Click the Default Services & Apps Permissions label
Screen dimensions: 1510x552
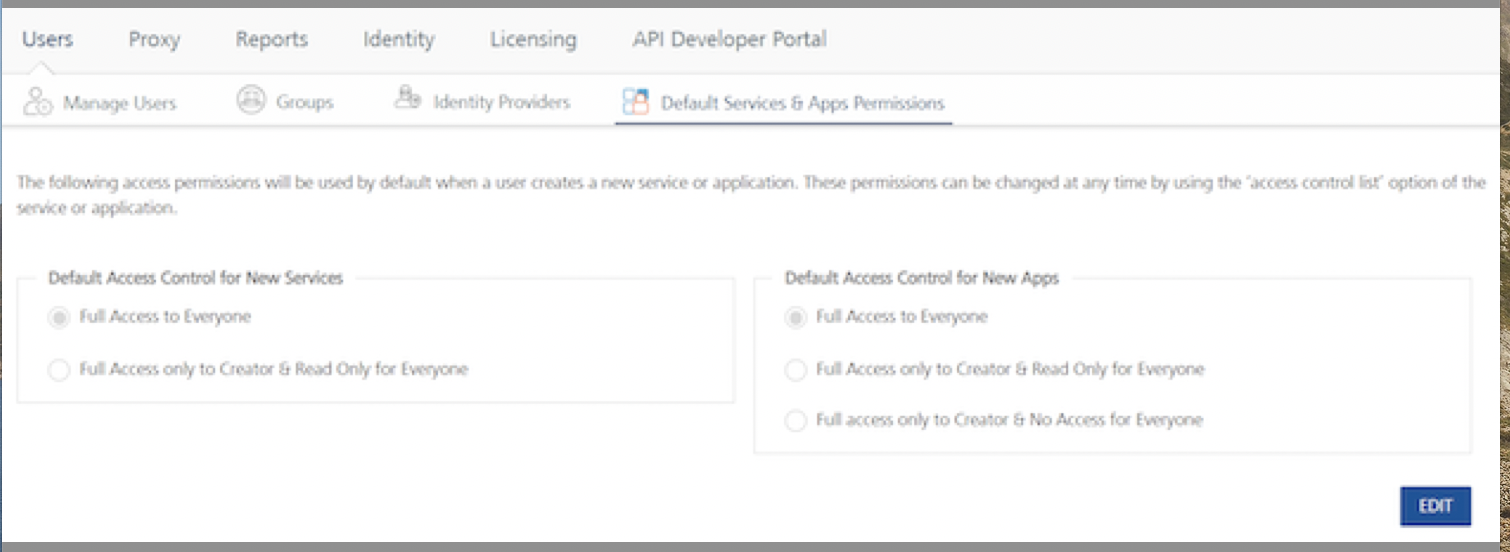[802, 103]
